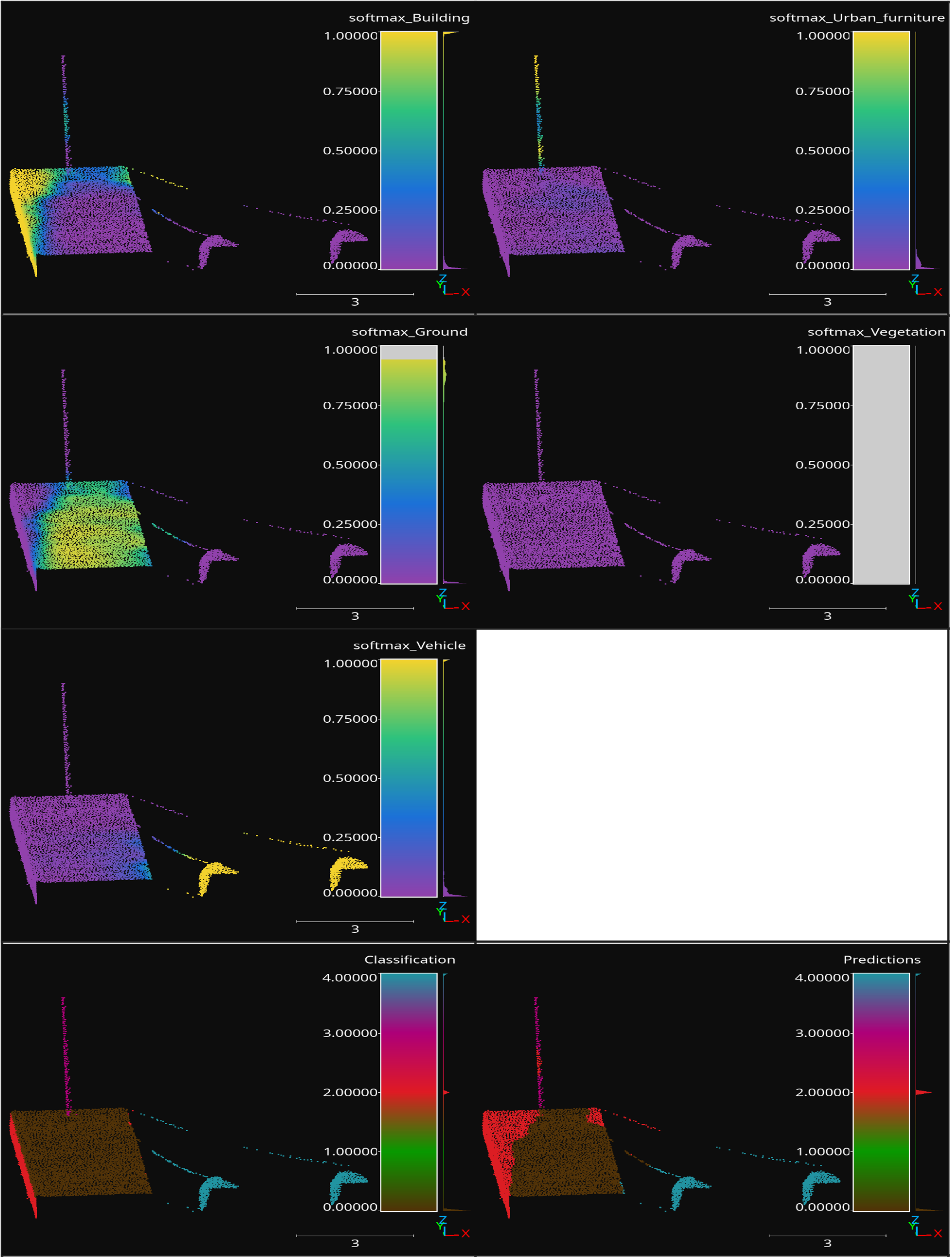Select the axis triad in Classification panel

click(x=451, y=1228)
